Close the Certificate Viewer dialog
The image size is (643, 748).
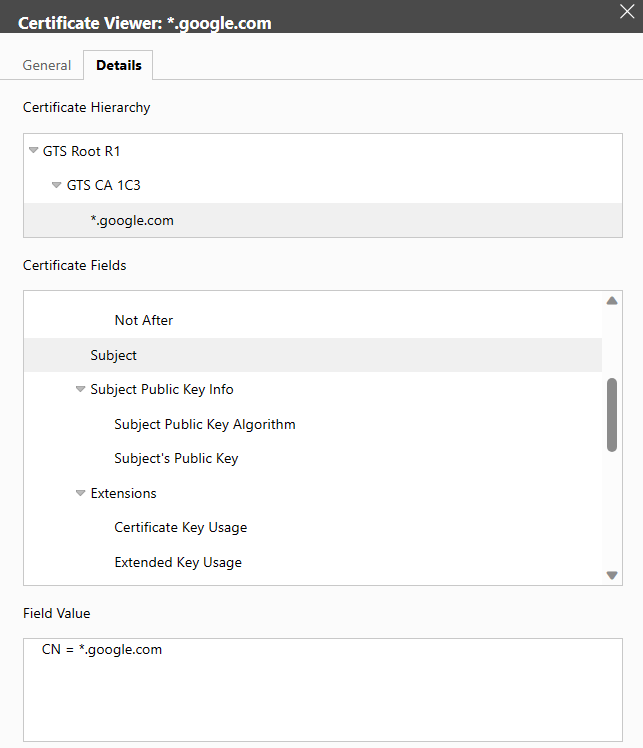[628, 12]
